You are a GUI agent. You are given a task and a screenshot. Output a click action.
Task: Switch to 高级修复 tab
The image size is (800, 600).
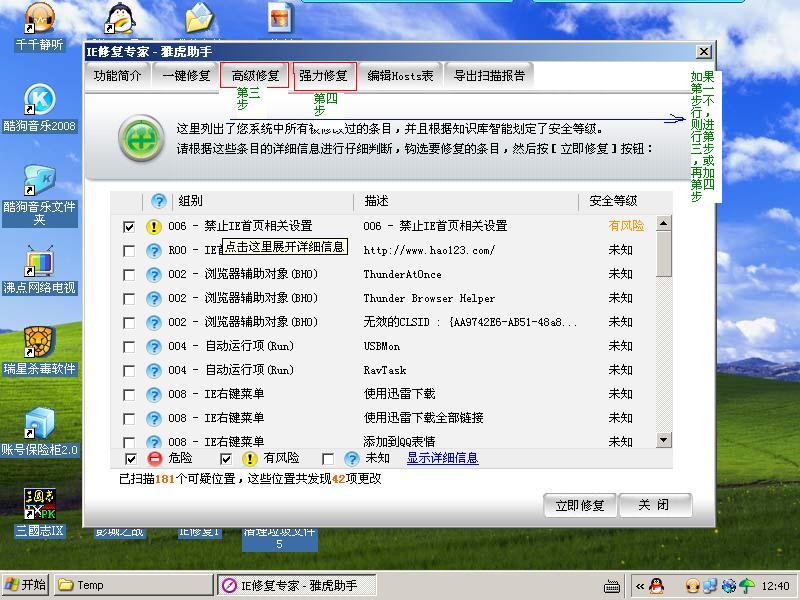pyautogui.click(x=255, y=75)
